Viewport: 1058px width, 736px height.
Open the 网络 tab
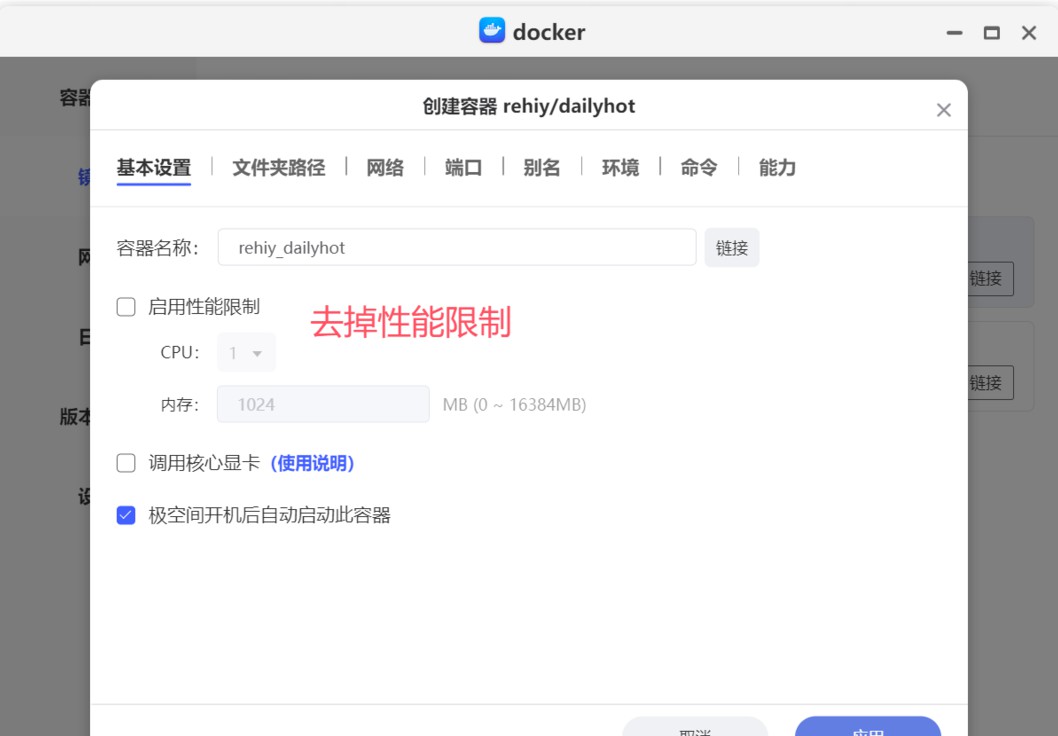click(x=385, y=167)
